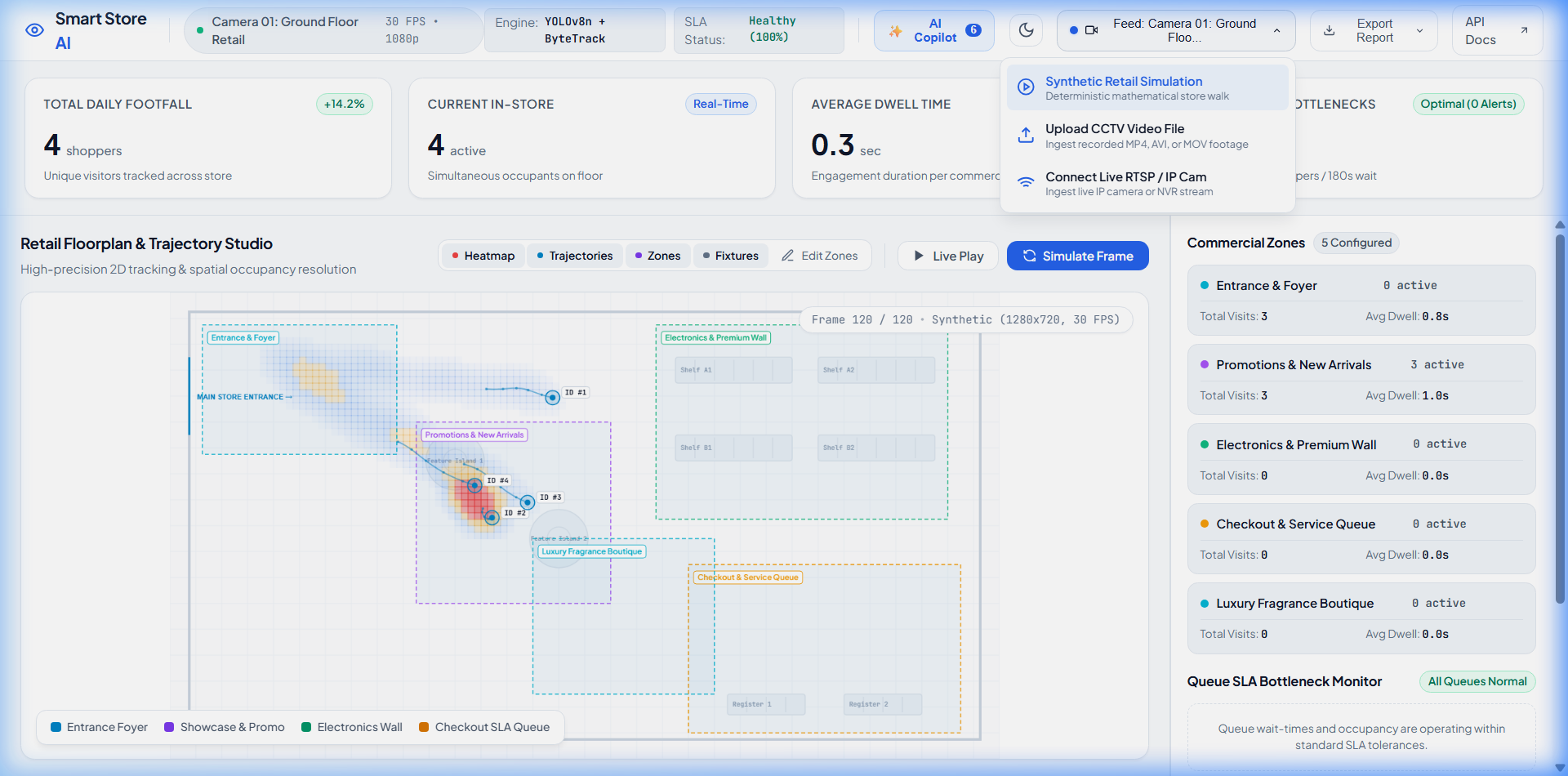Toggle the Zones overlay
This screenshot has height=776, width=1568.
[658, 256]
